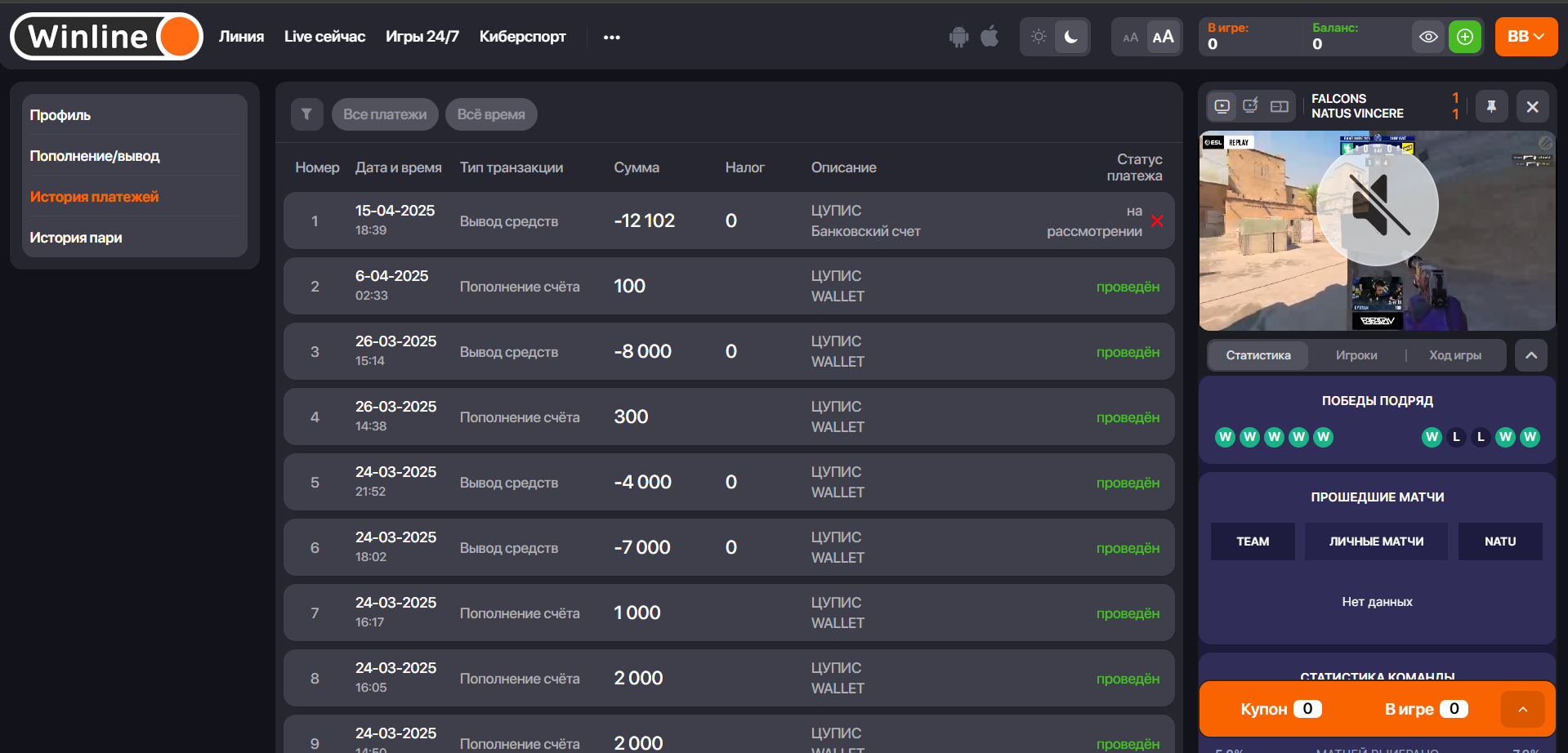Hide balance with the eye icon
This screenshot has height=753, width=1568.
tap(1428, 37)
